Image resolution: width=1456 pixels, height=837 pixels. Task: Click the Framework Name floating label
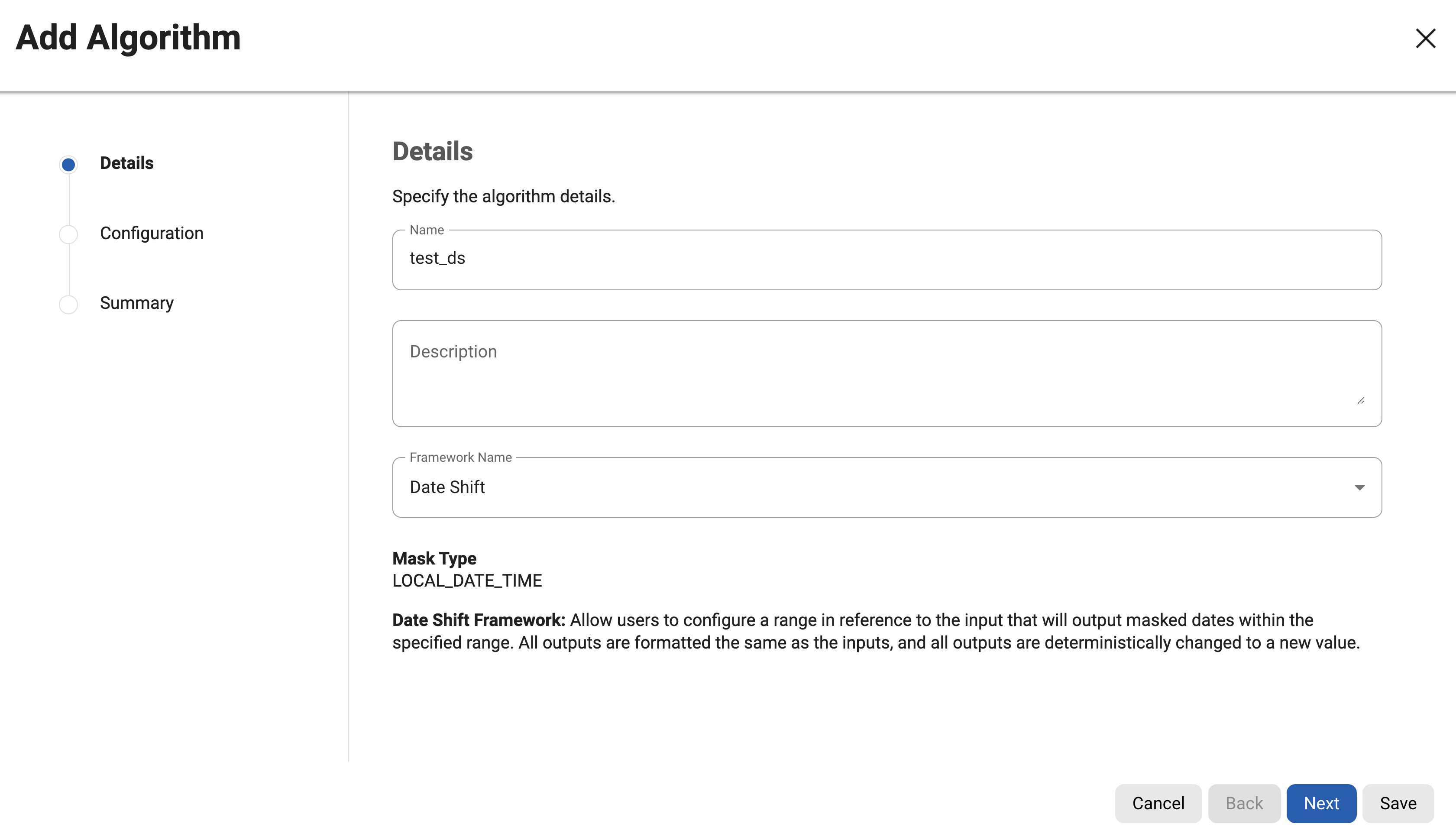point(460,457)
